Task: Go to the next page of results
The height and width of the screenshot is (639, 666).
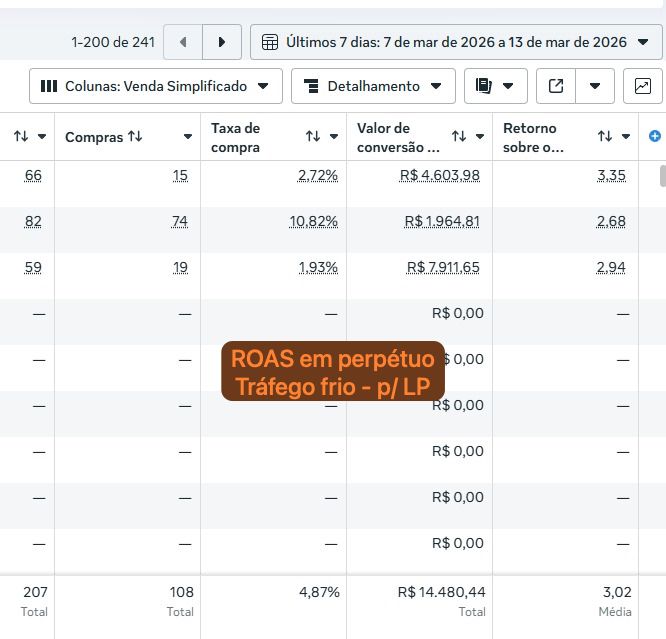Action: [222, 42]
